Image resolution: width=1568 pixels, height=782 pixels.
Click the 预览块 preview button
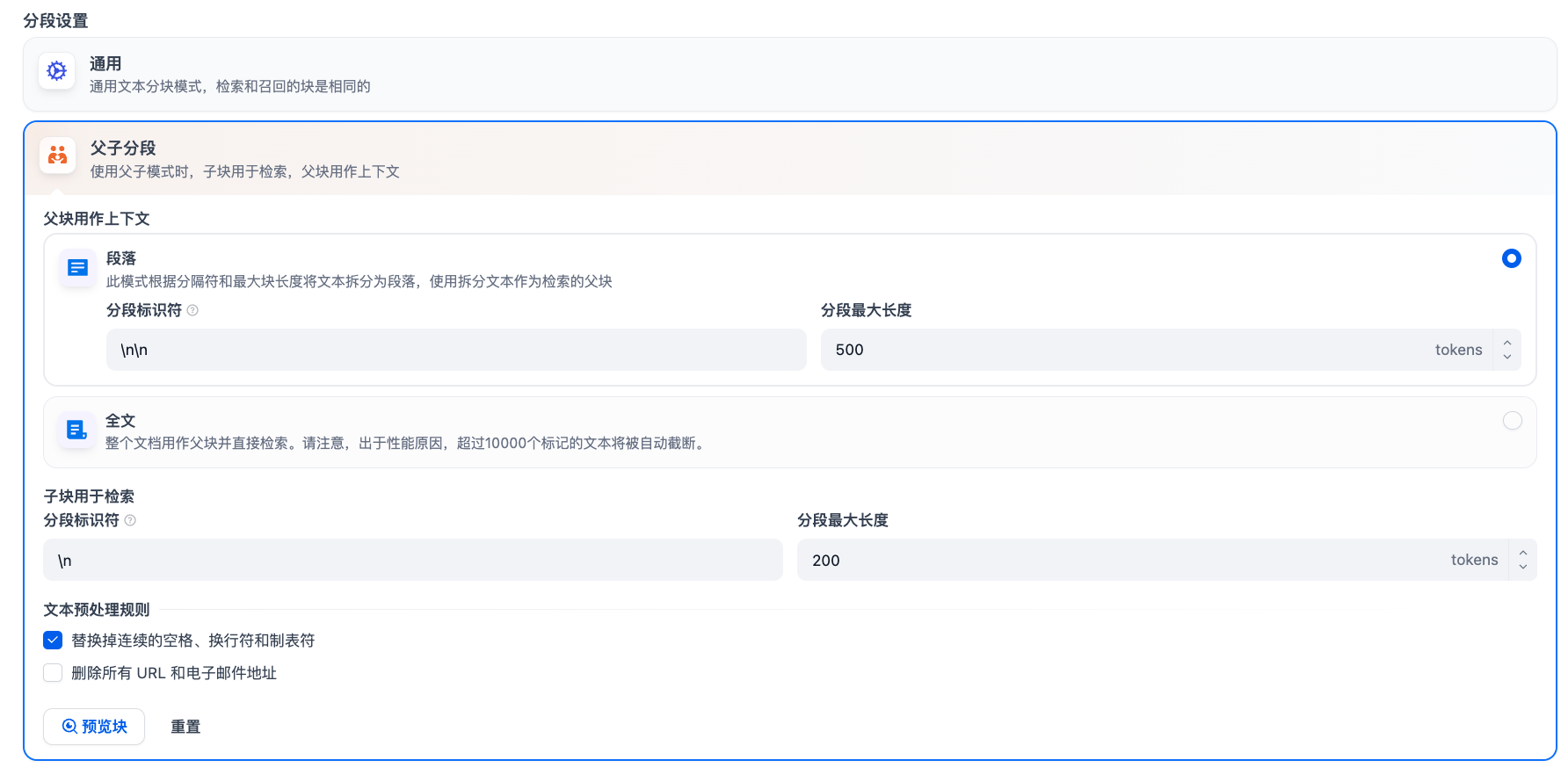pos(94,727)
